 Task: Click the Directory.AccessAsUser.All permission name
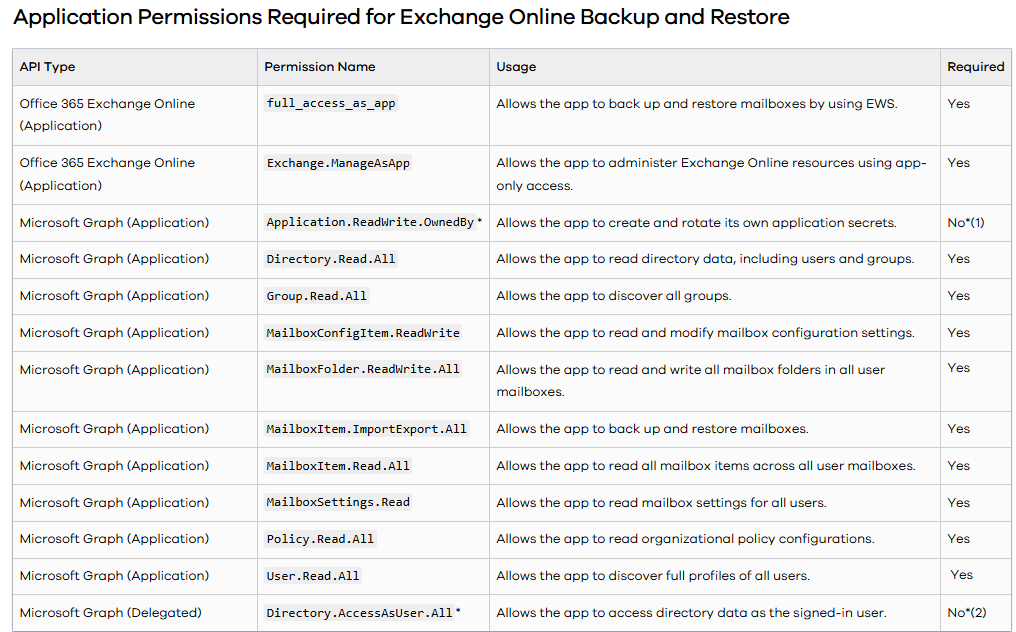pyautogui.click(x=360, y=613)
